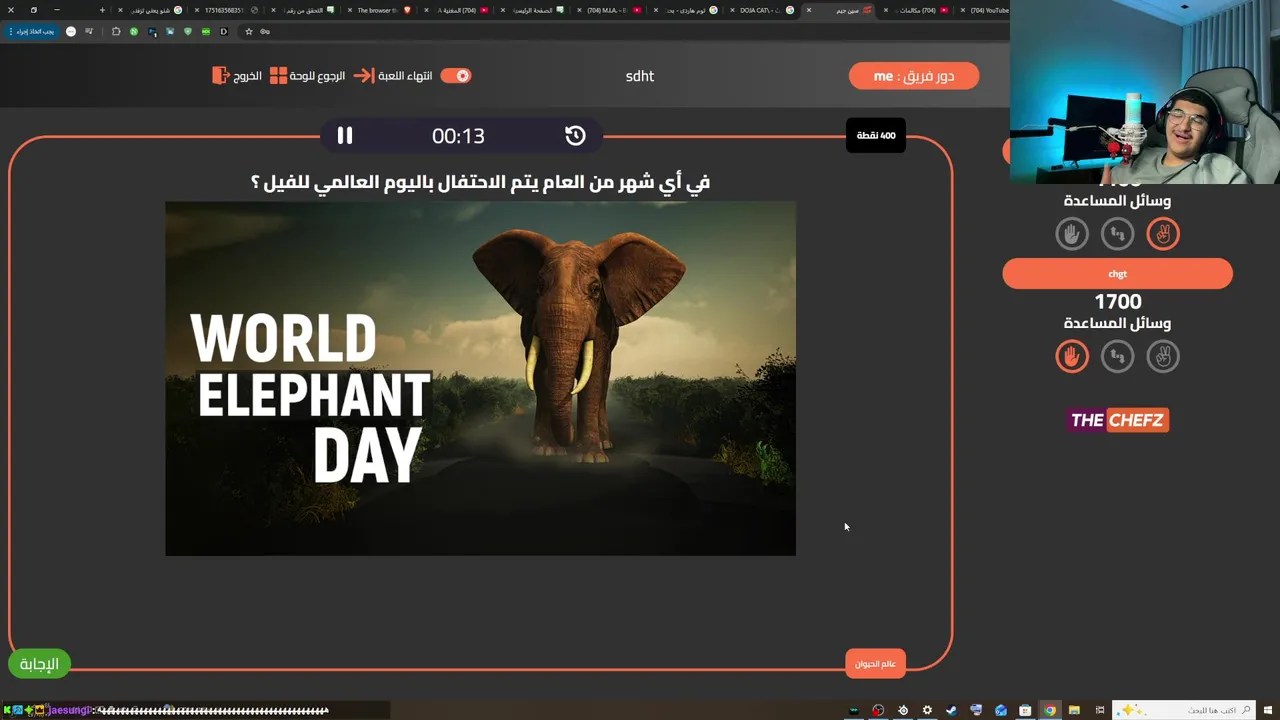Switch to the DOJA CAT browser tab

pos(760,10)
